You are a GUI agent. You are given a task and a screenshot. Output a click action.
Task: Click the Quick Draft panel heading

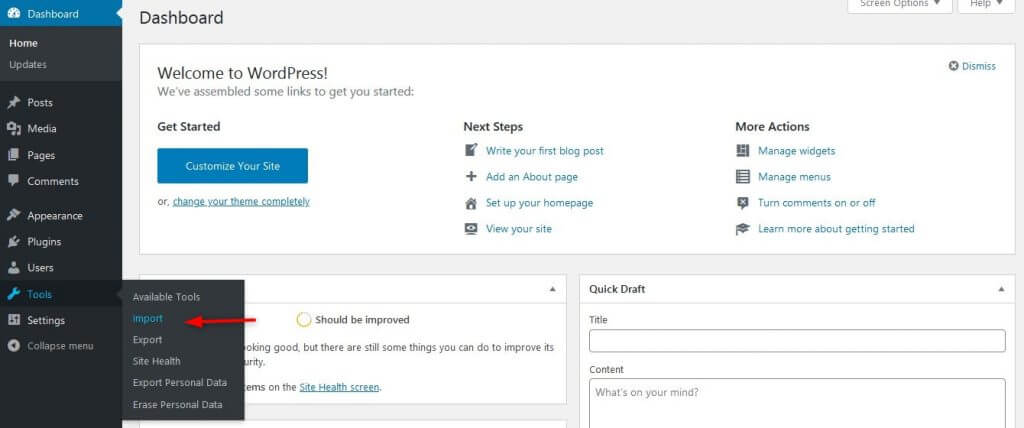click(x=617, y=289)
